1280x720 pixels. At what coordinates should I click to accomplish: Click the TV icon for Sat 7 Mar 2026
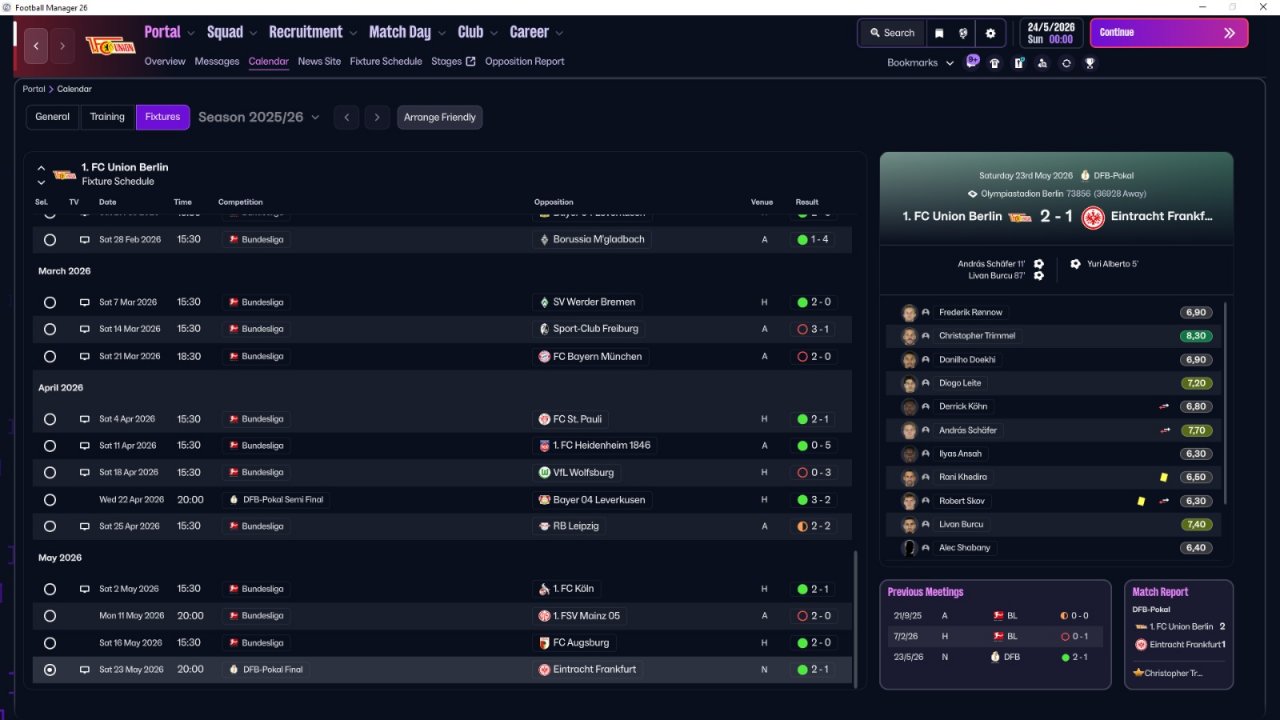[x=85, y=302]
